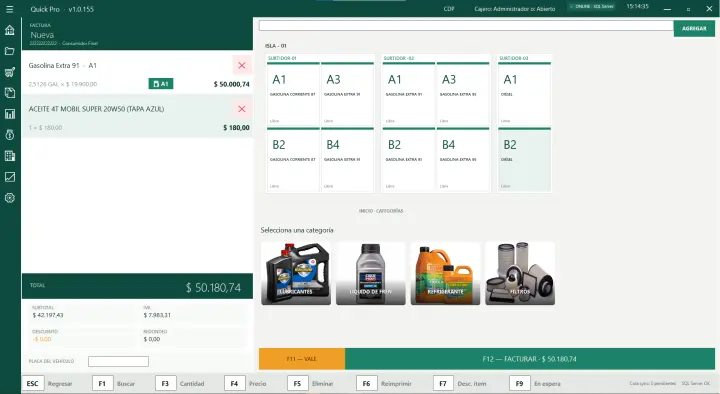Screen dimensions: 720x394
Task: Select the ACEITE 4T MOBIL SUPER 20W50 row
Action: (x=137, y=116)
